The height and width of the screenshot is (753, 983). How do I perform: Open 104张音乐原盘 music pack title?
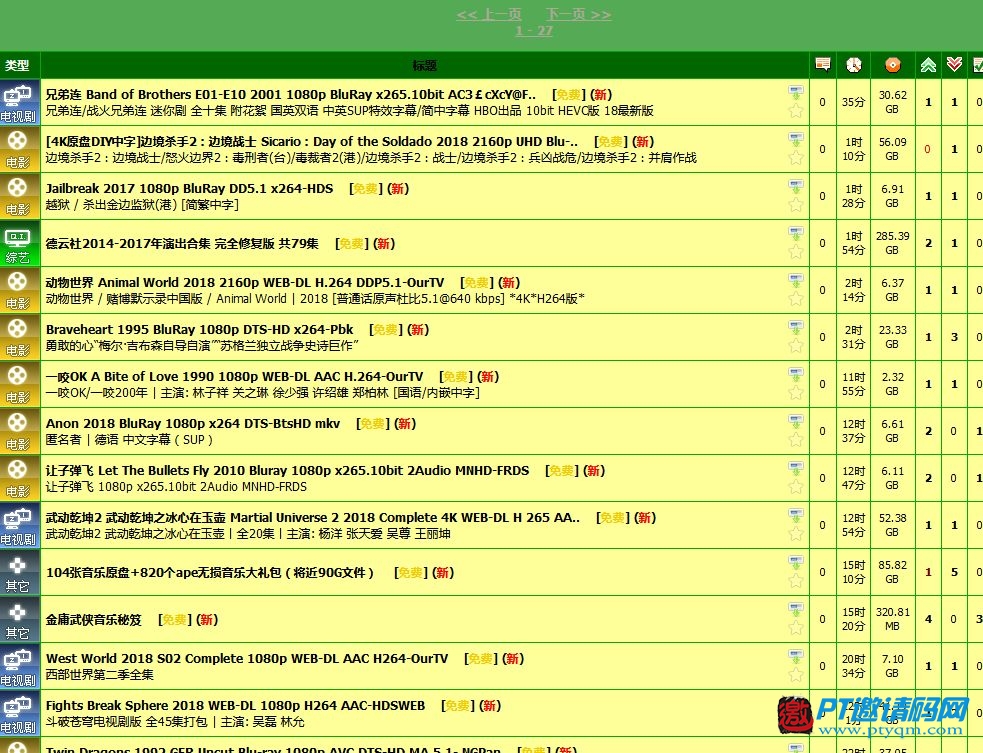(210, 572)
